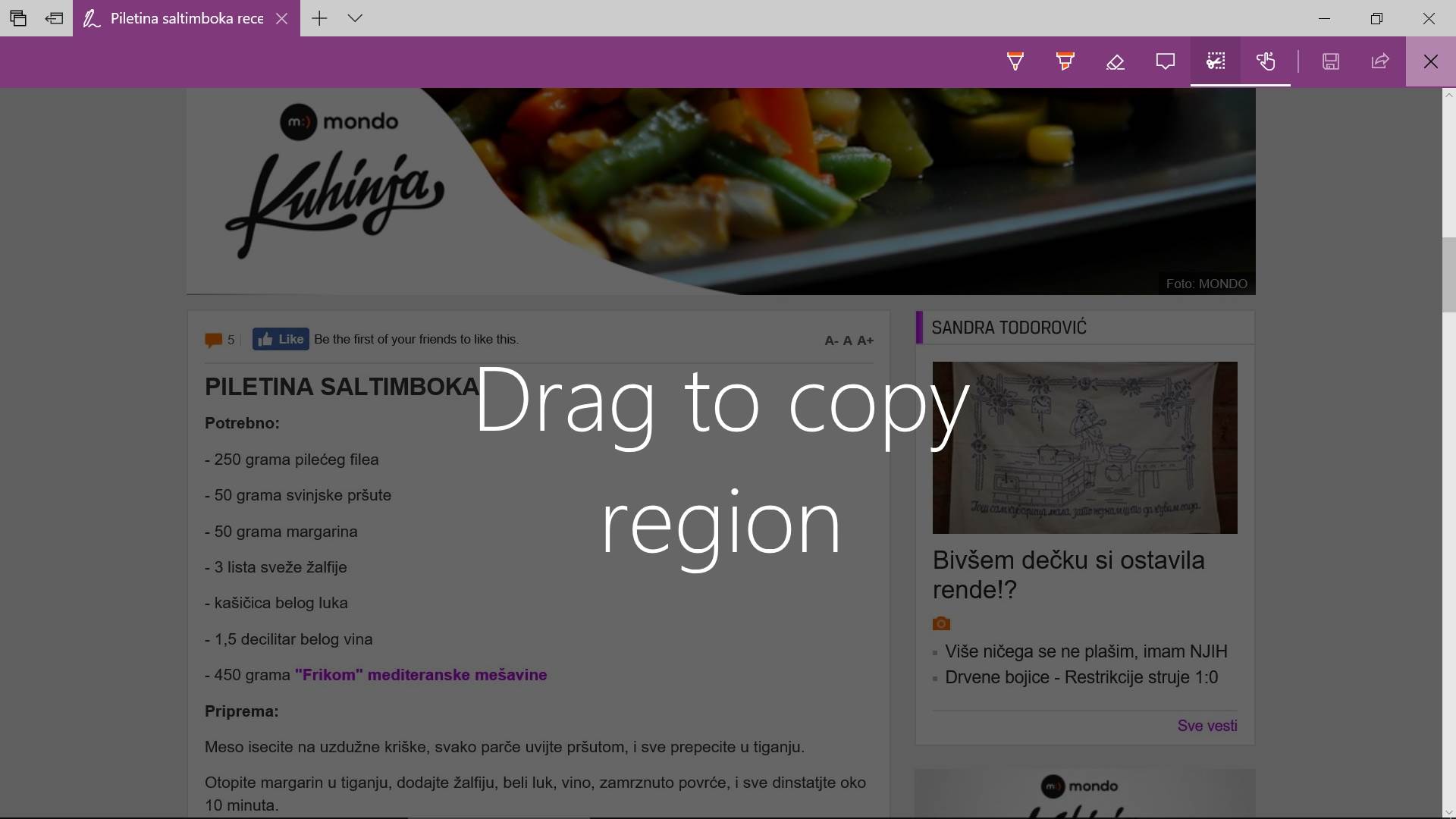This screenshot has width=1456, height=819.
Task: Select the Highlighter tool
Action: pos(1065,61)
